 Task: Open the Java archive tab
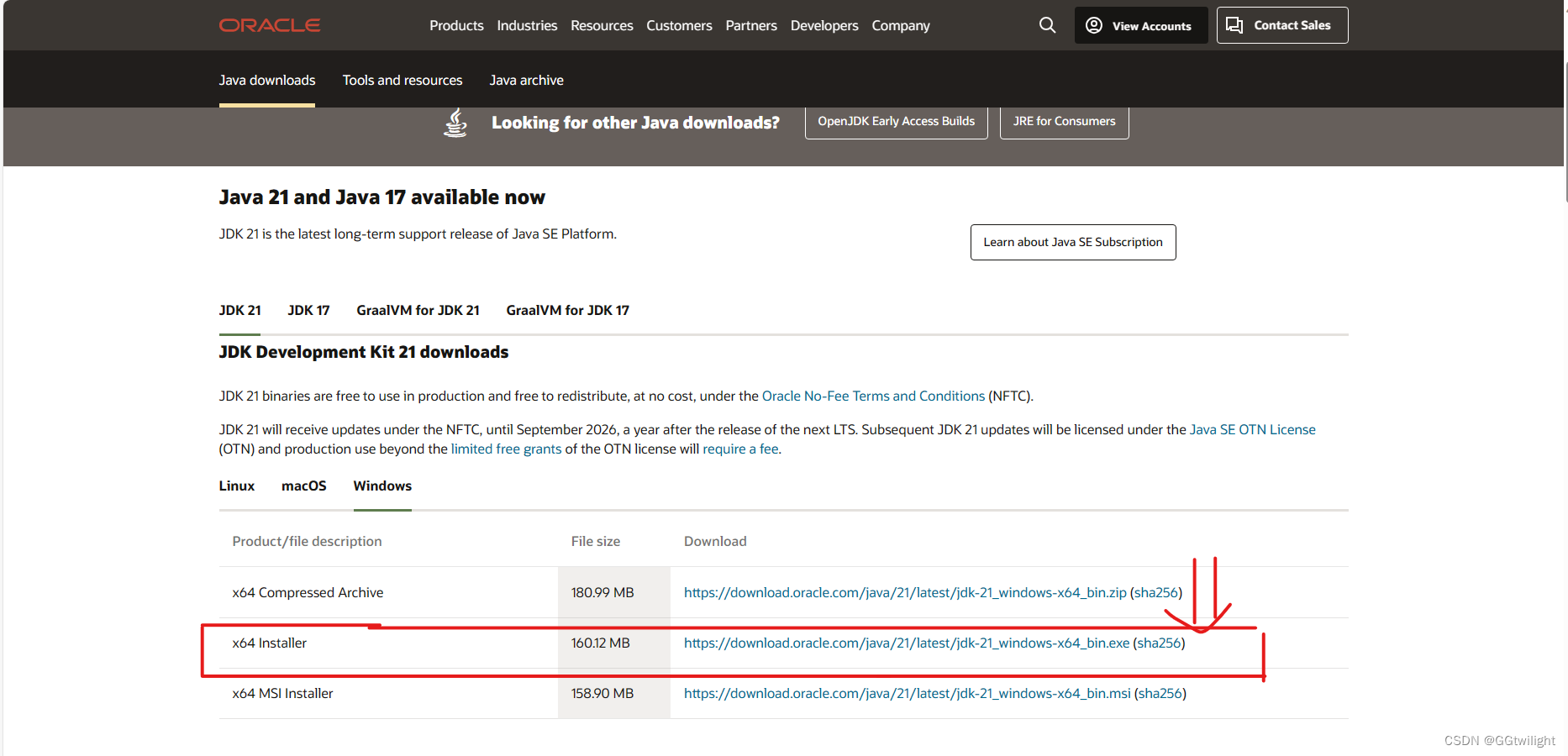[x=527, y=80]
